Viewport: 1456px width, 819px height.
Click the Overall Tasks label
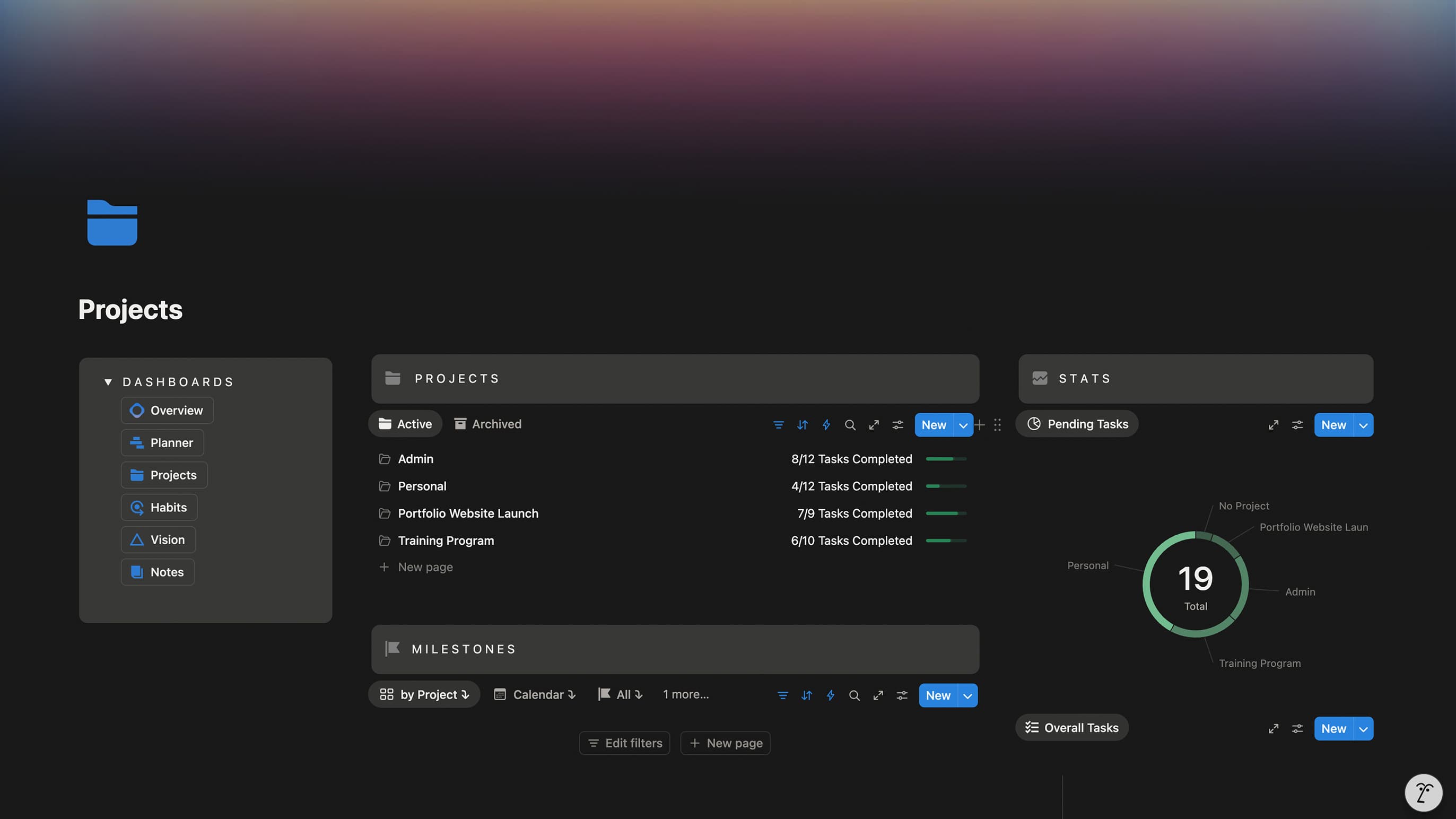coord(1071,727)
